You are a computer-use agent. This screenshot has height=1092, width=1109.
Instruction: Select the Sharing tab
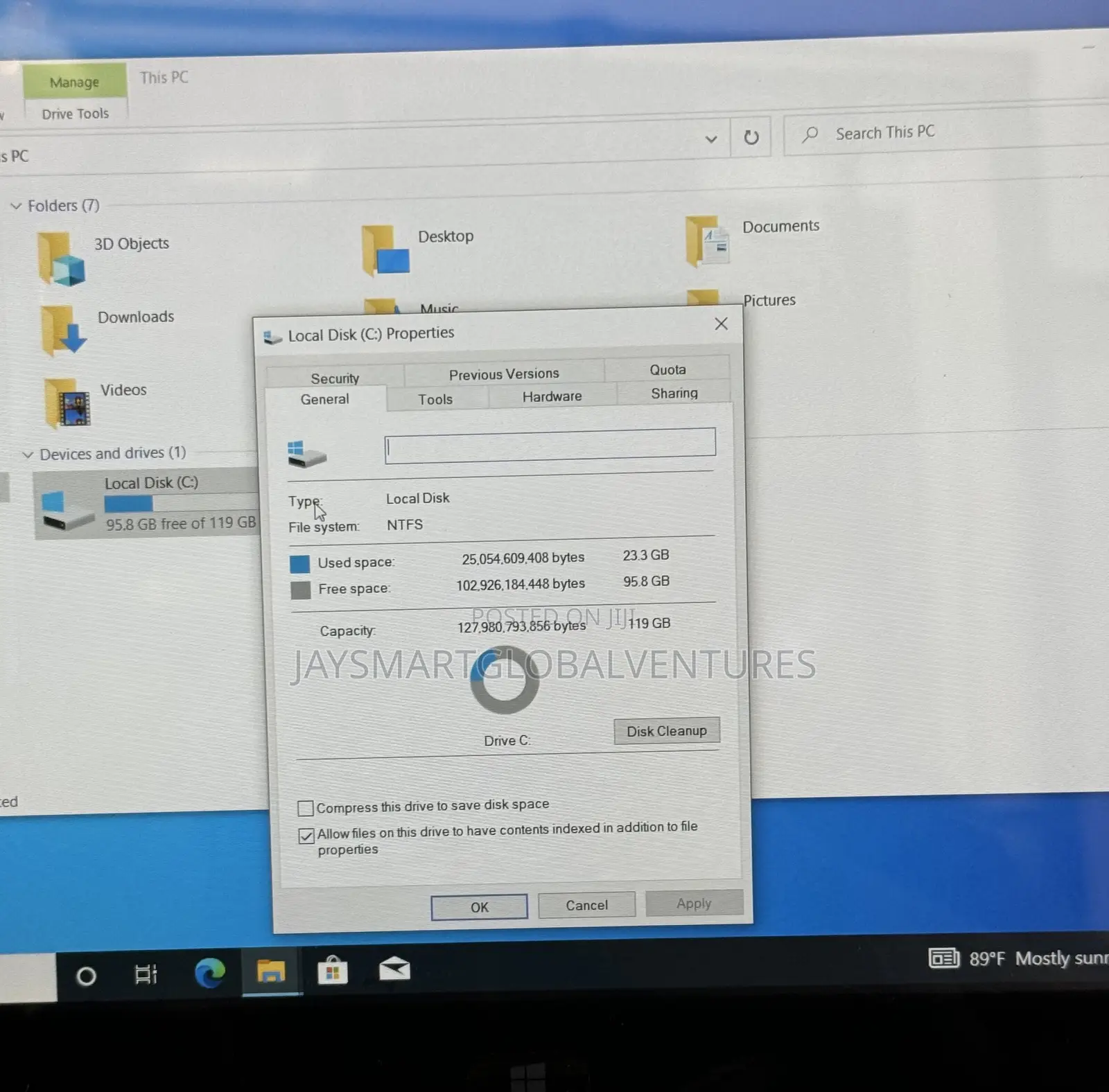tap(674, 393)
